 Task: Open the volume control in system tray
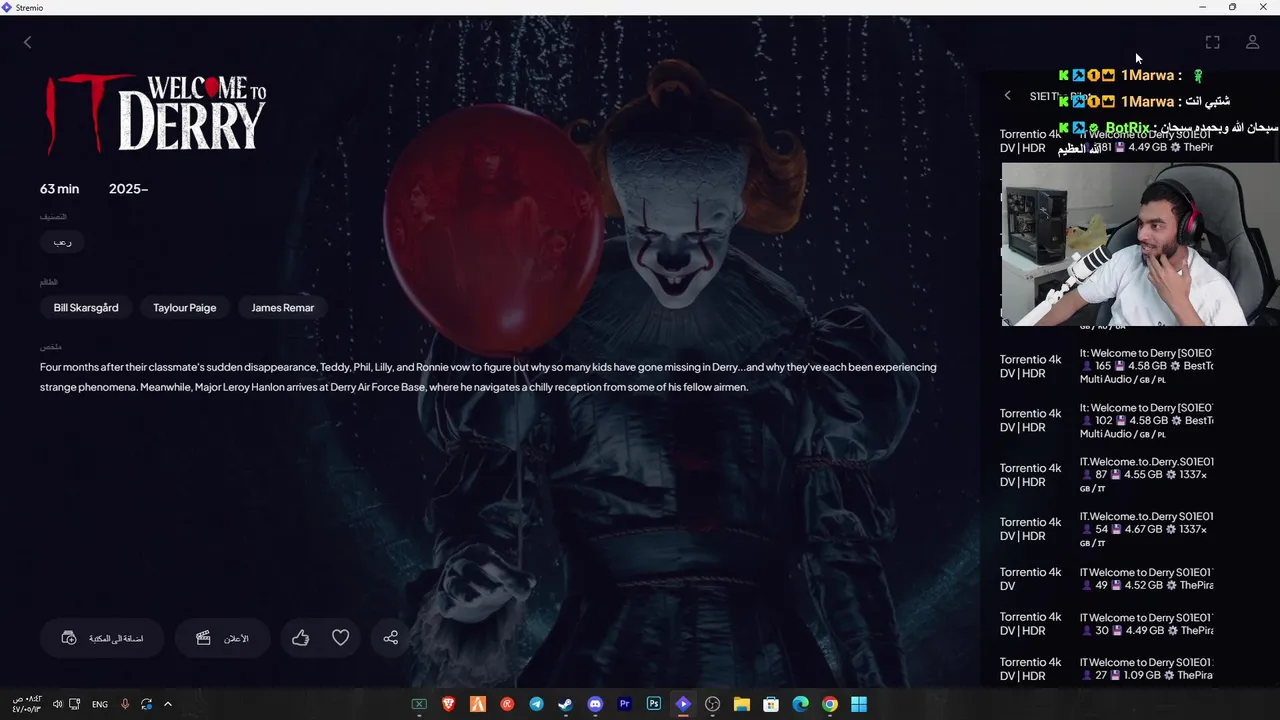57,704
